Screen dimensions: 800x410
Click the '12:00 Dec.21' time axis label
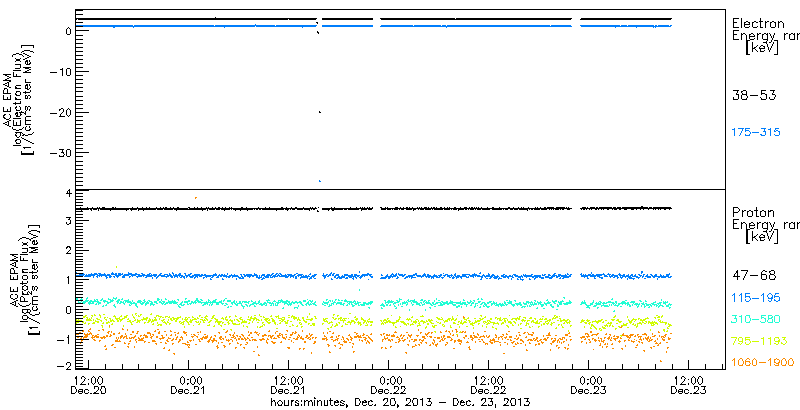point(289,385)
